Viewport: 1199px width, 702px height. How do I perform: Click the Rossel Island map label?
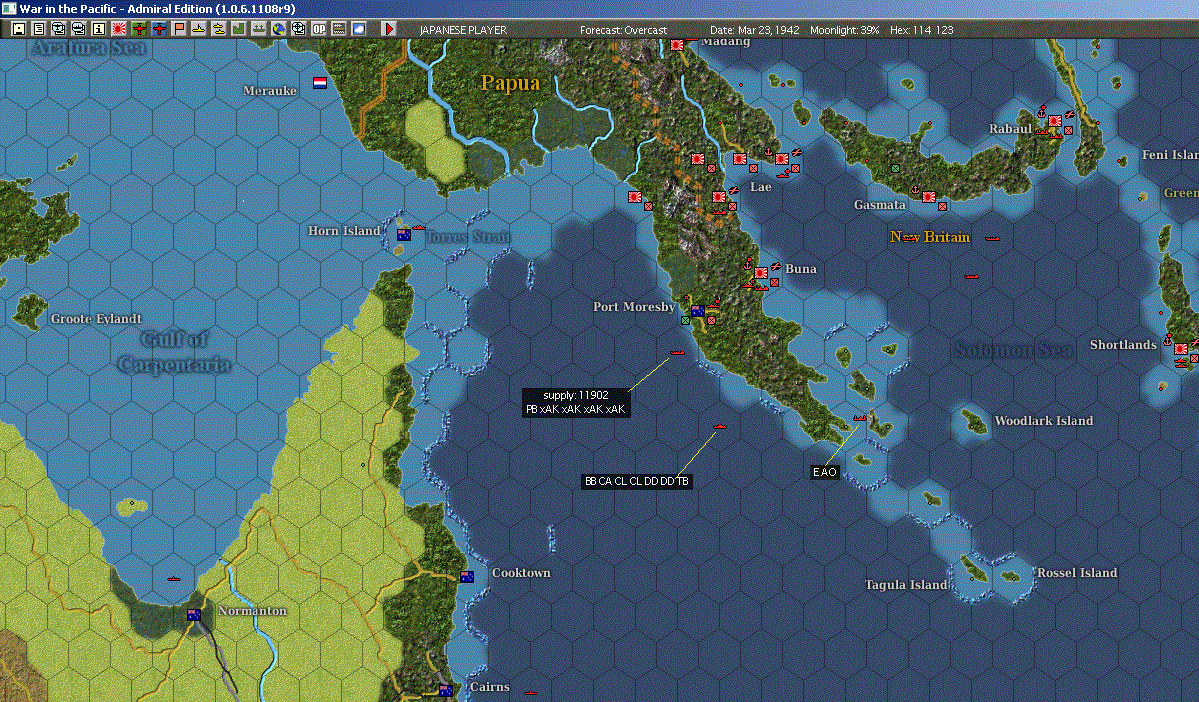tap(1077, 573)
